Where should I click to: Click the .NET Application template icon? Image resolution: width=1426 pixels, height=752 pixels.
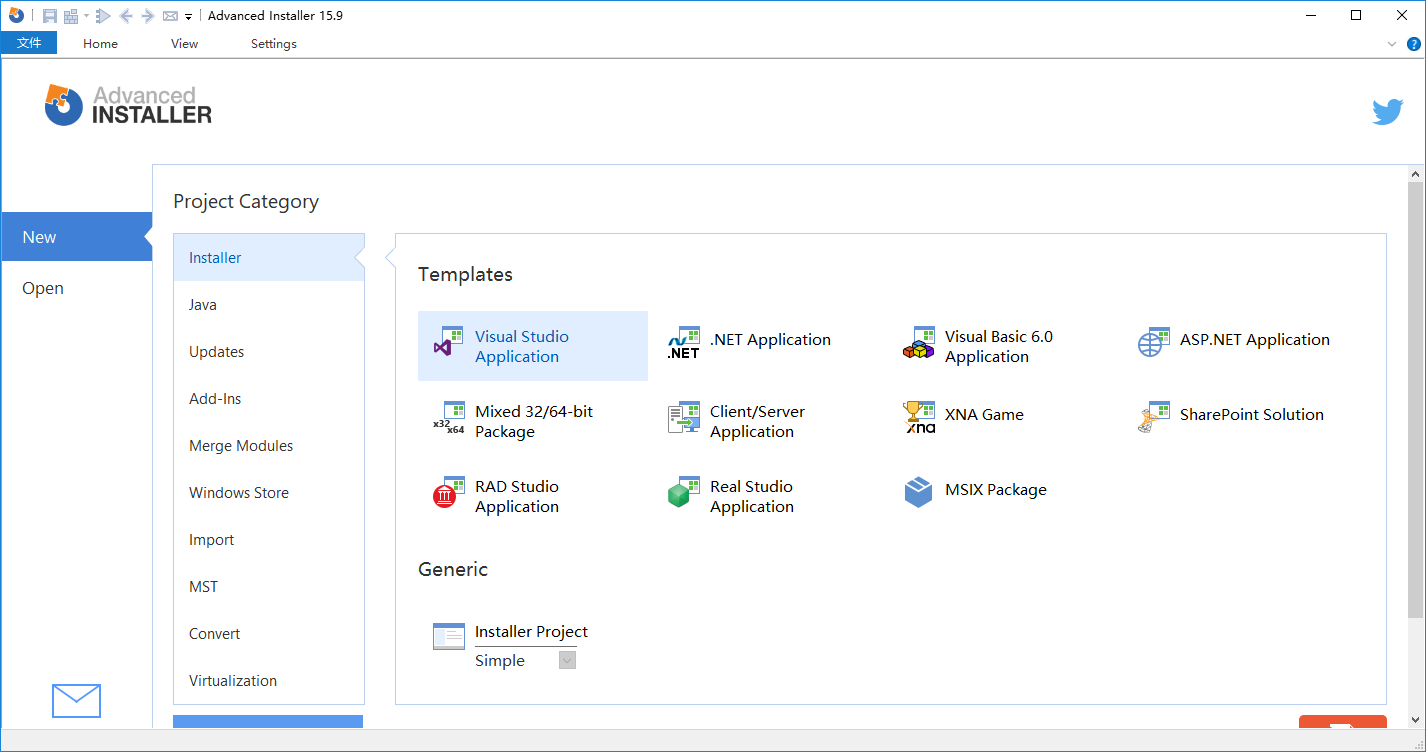(x=684, y=342)
